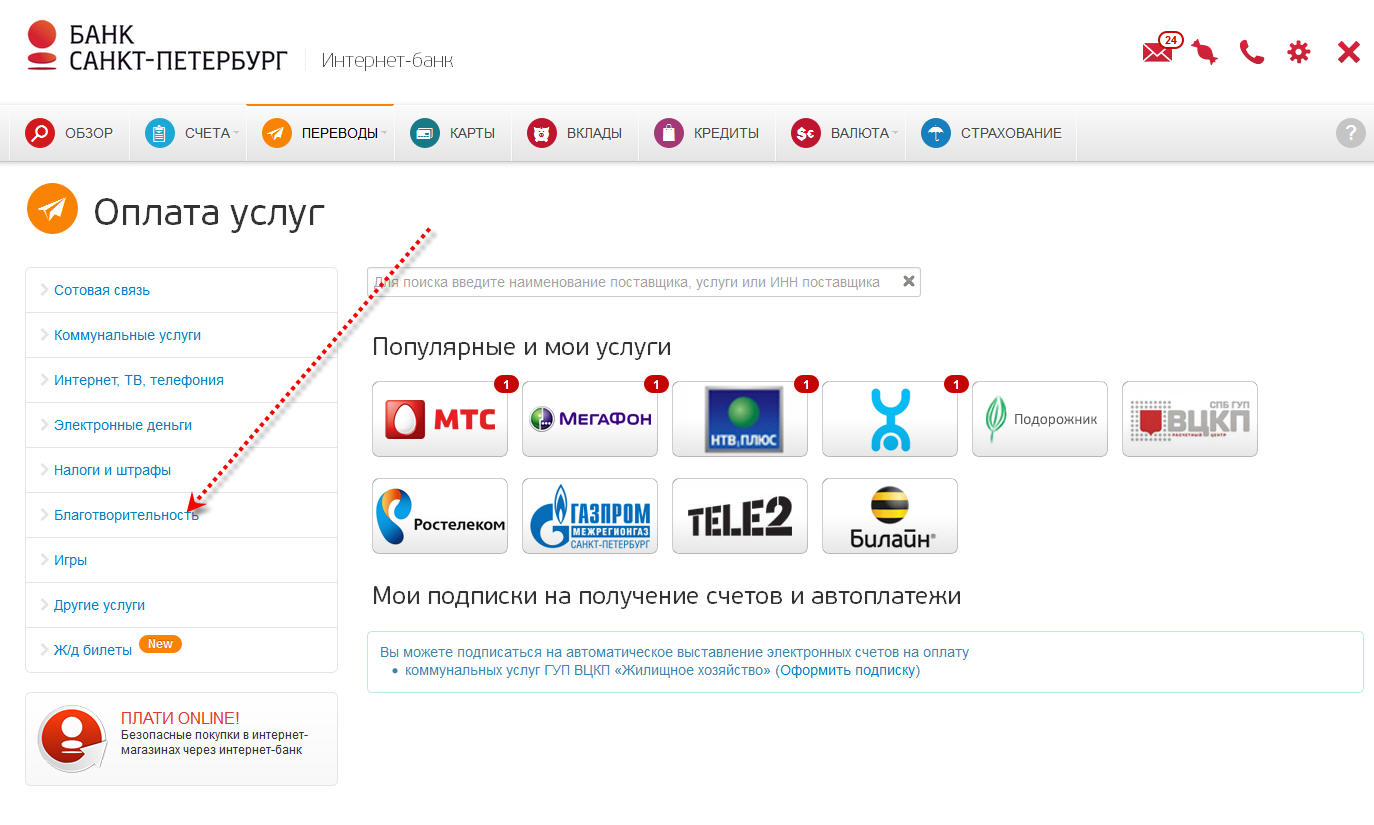Select the Билайн provider tile
1374x825 pixels.
[890, 516]
